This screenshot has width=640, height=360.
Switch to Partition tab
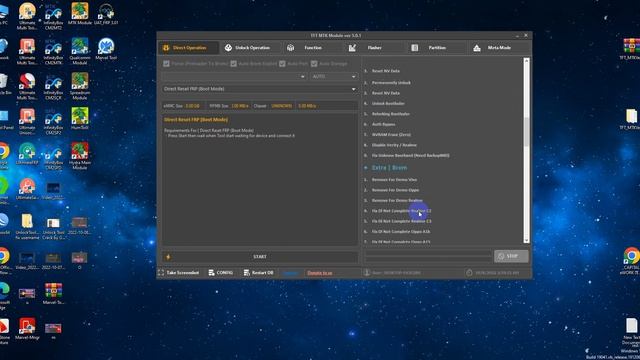[x=437, y=48]
